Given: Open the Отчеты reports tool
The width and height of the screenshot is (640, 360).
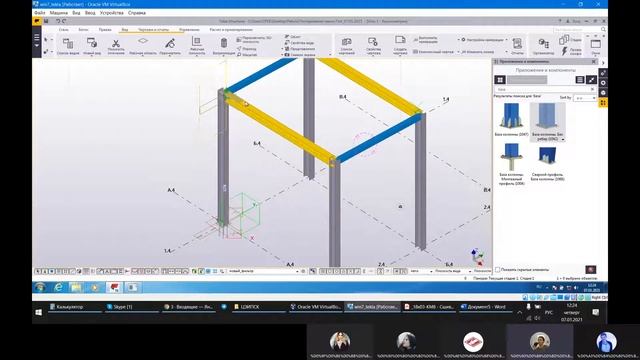Looking at the screenshot, I should tap(517, 46).
